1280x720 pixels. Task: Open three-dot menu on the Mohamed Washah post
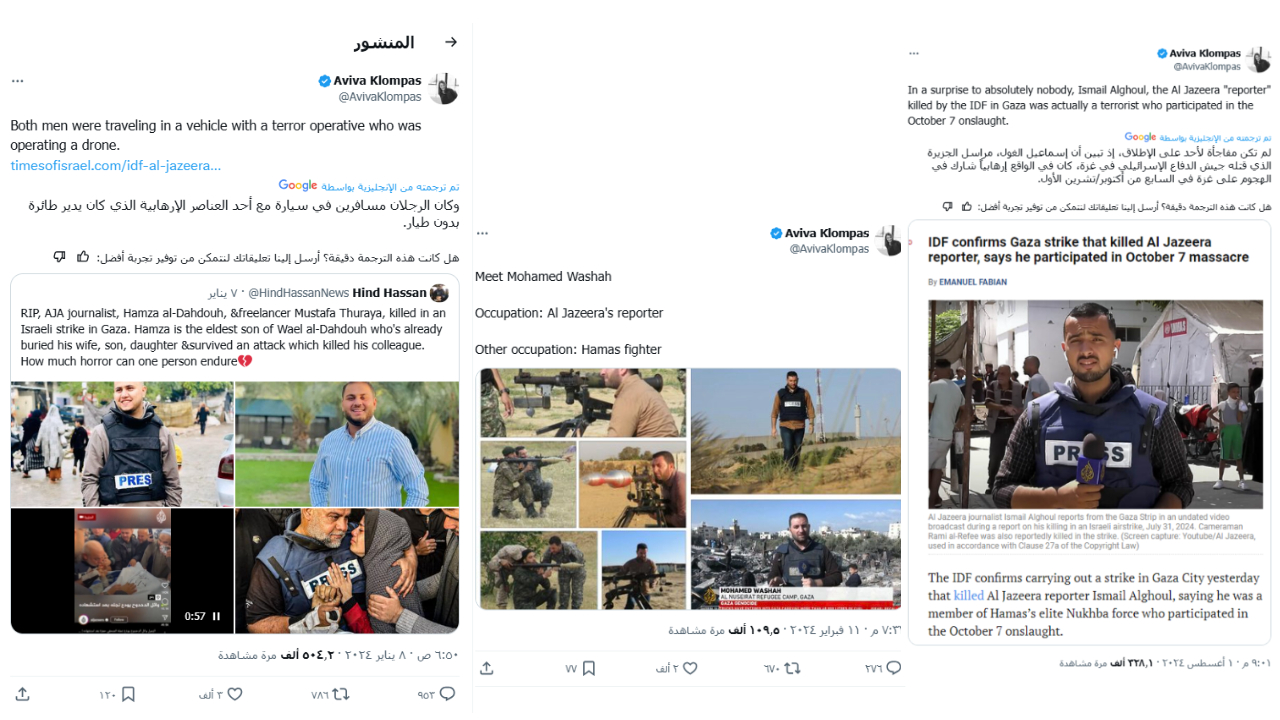[x=482, y=232]
